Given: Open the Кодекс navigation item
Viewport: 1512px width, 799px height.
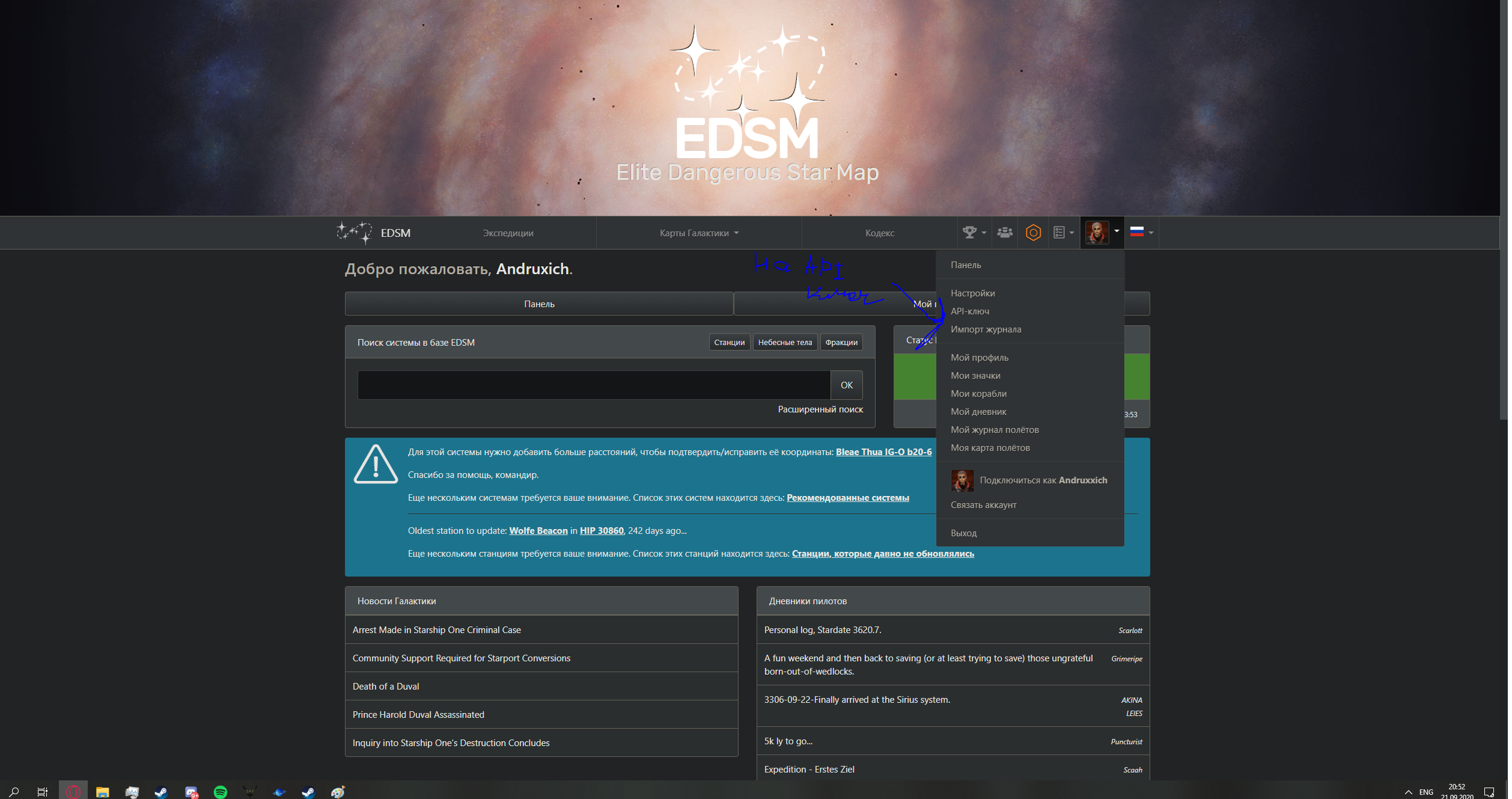Looking at the screenshot, I should pos(880,233).
